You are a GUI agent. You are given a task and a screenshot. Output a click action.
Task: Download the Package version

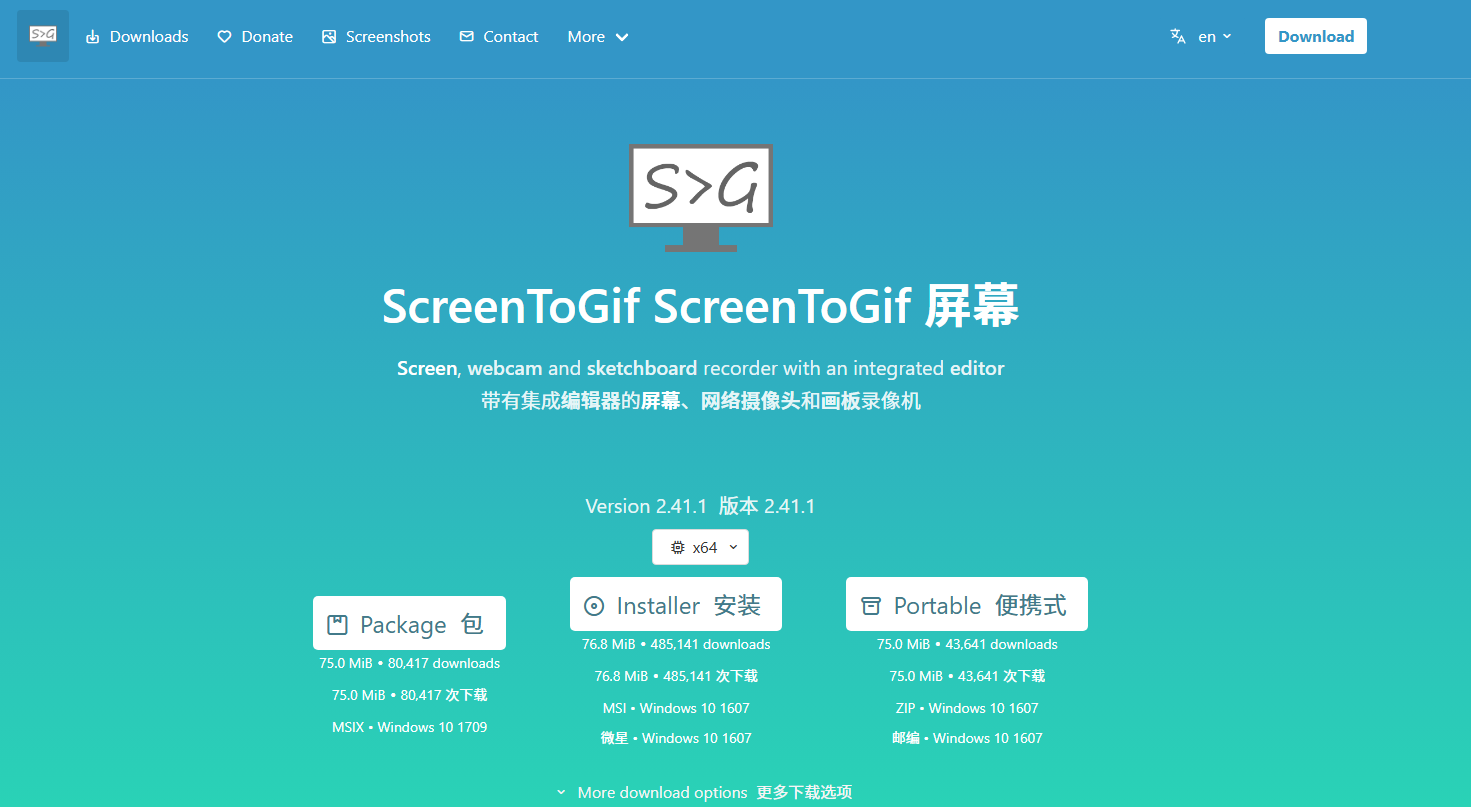coord(409,624)
